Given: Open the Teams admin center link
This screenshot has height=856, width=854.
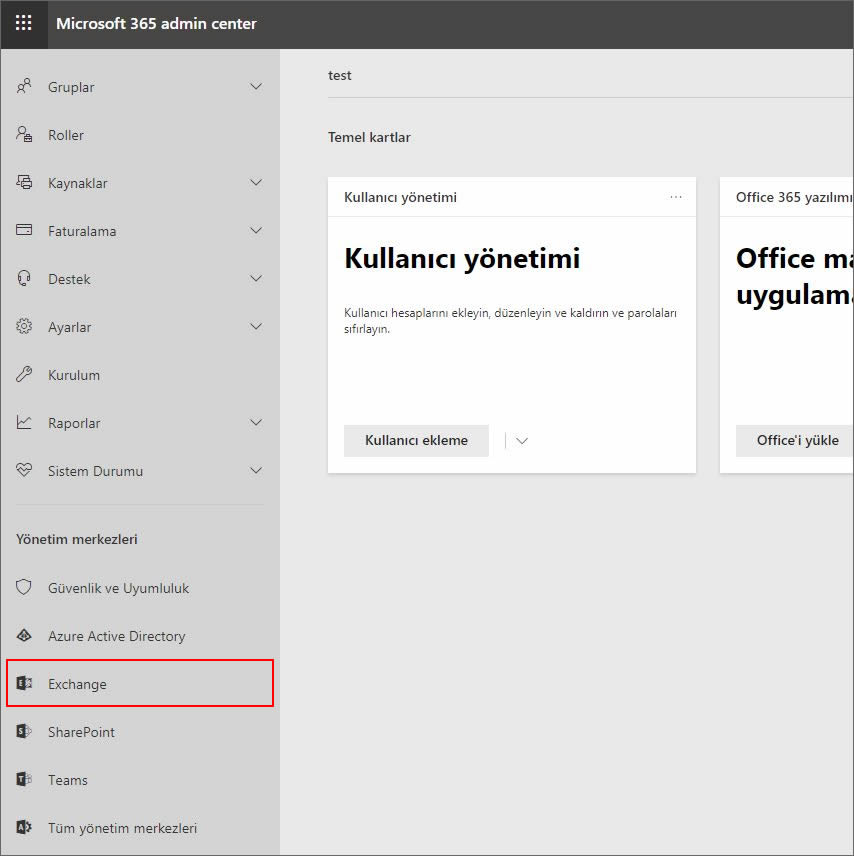Looking at the screenshot, I should [140, 780].
